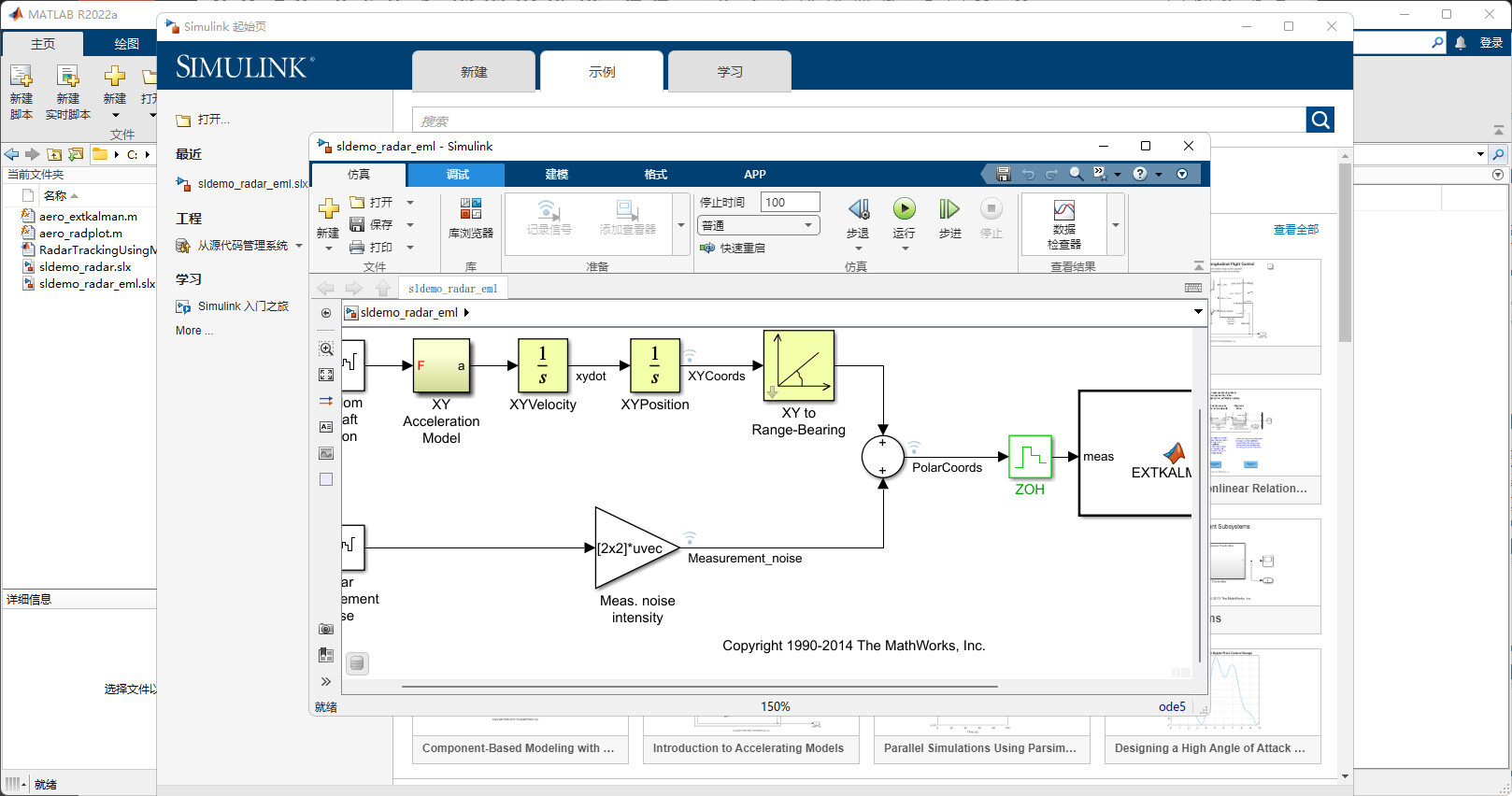The width and height of the screenshot is (1512, 796).
Task: Click 查看全部 link on start page
Action: pyautogui.click(x=1296, y=229)
